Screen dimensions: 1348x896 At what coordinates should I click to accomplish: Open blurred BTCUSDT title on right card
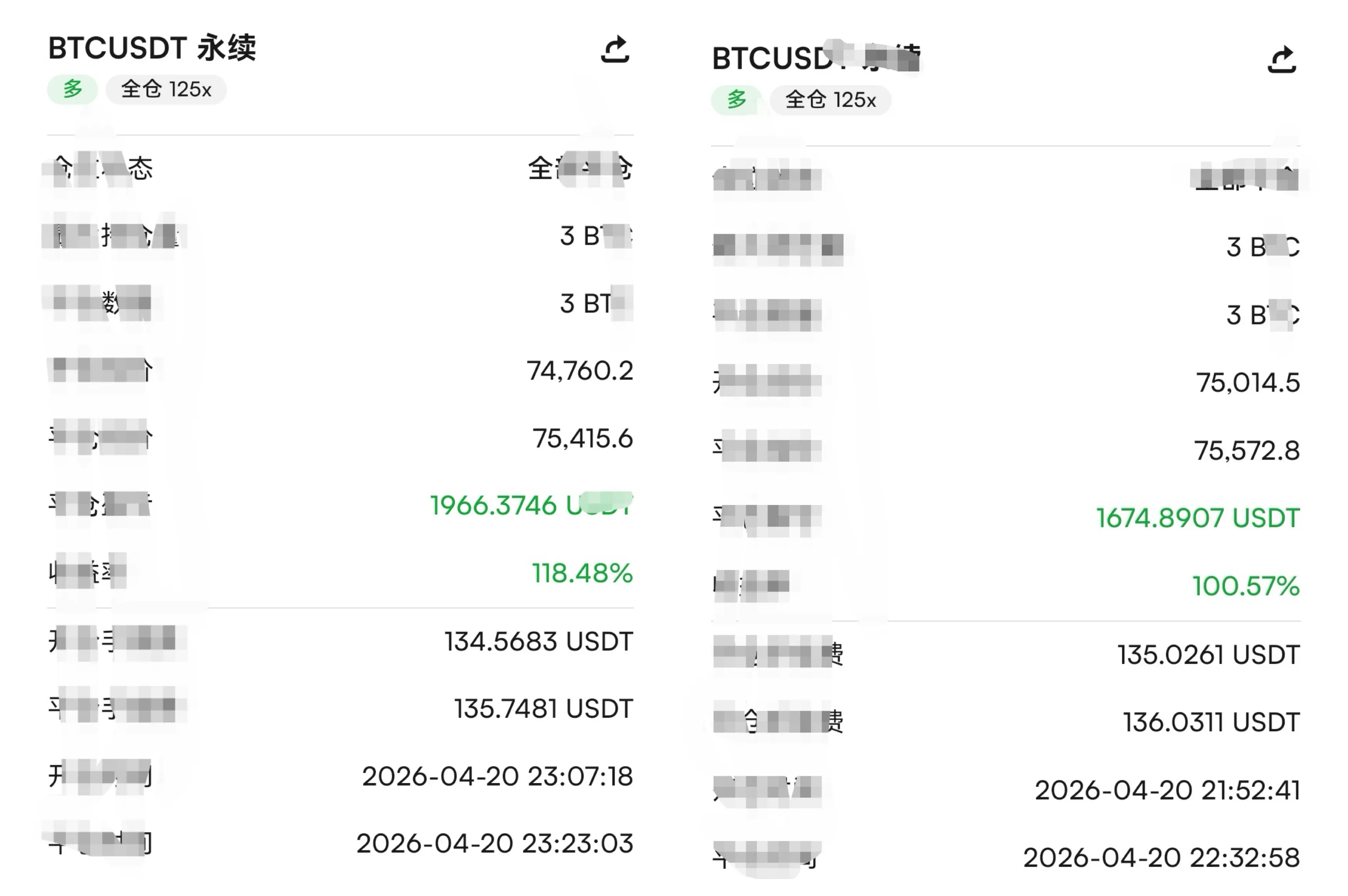816,58
